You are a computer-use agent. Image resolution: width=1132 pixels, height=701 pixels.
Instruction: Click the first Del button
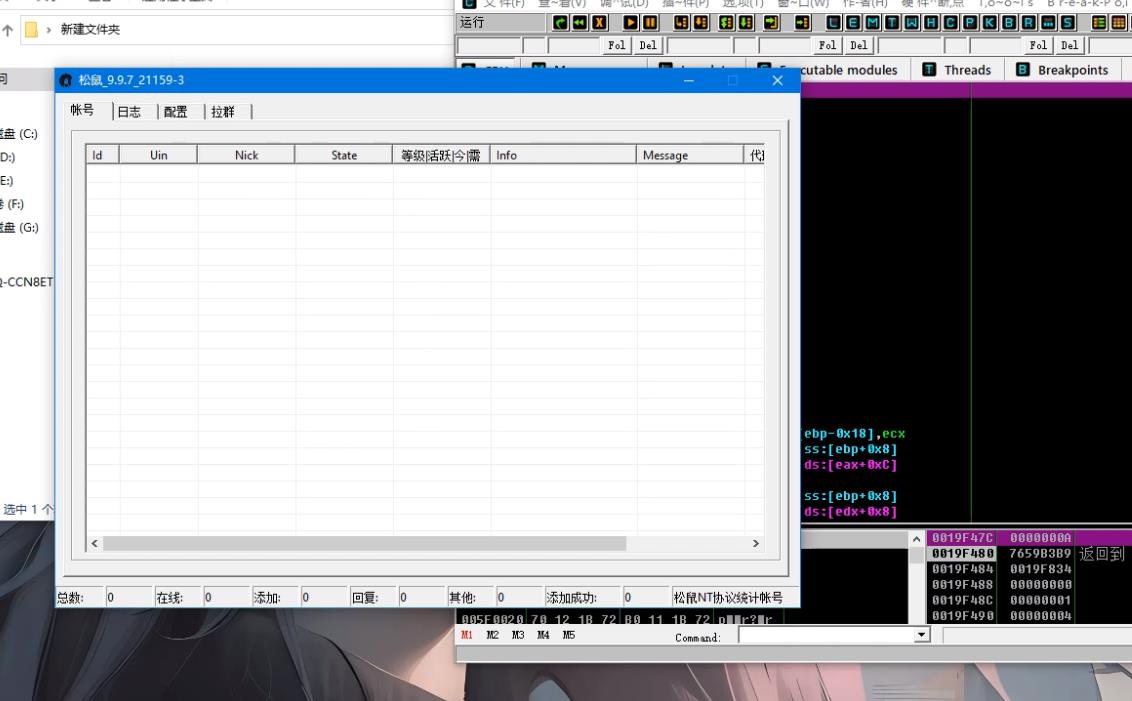[648, 45]
